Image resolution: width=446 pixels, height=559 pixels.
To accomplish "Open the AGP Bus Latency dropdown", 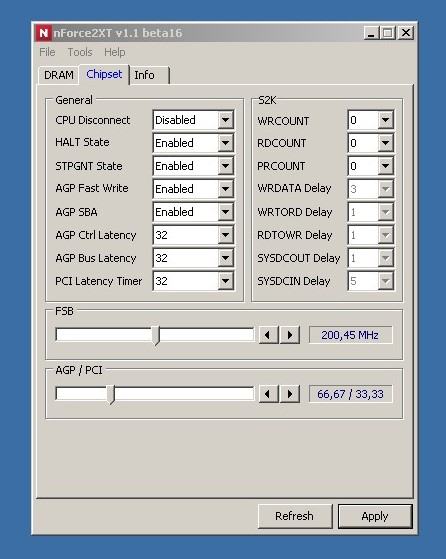I will tap(226, 258).
